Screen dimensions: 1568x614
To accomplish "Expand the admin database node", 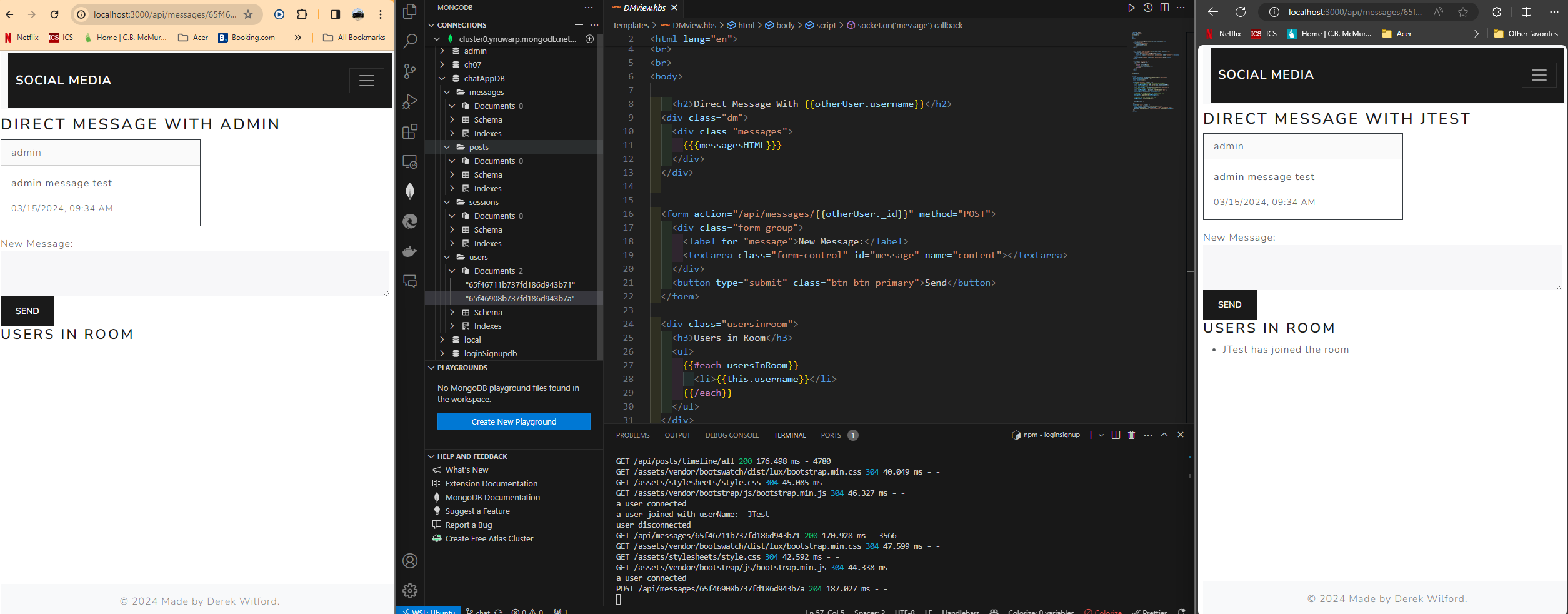I will 442,51.
